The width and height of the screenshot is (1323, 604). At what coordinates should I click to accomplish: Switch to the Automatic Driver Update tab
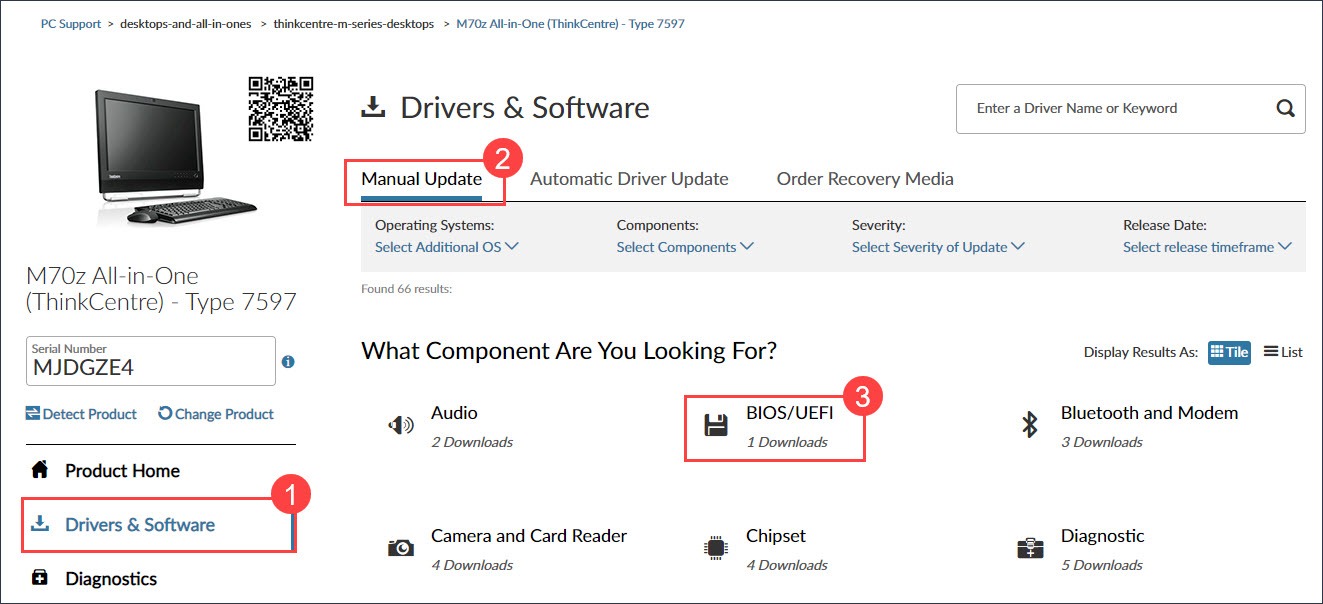pos(629,178)
